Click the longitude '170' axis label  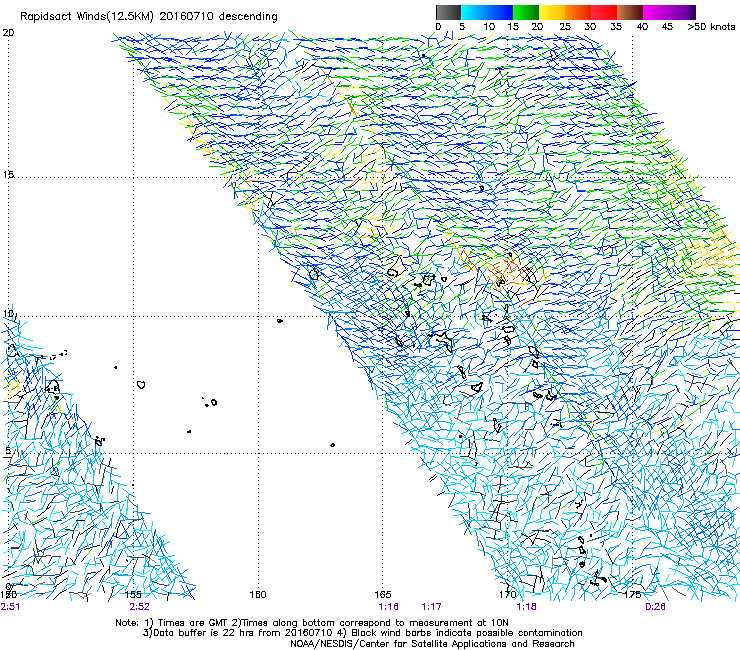tap(507, 594)
